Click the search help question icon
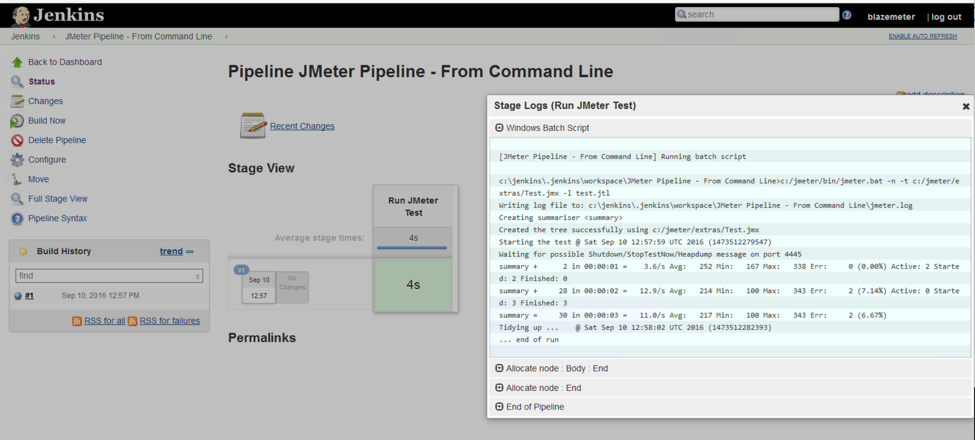The width and height of the screenshot is (975, 440). [x=847, y=15]
